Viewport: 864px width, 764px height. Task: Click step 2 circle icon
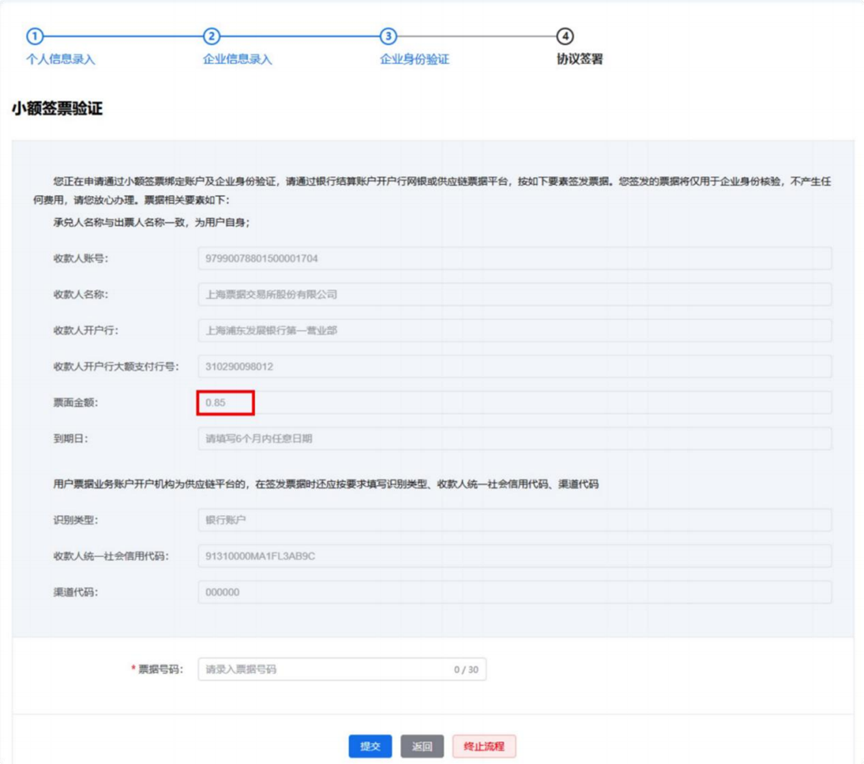pos(211,36)
